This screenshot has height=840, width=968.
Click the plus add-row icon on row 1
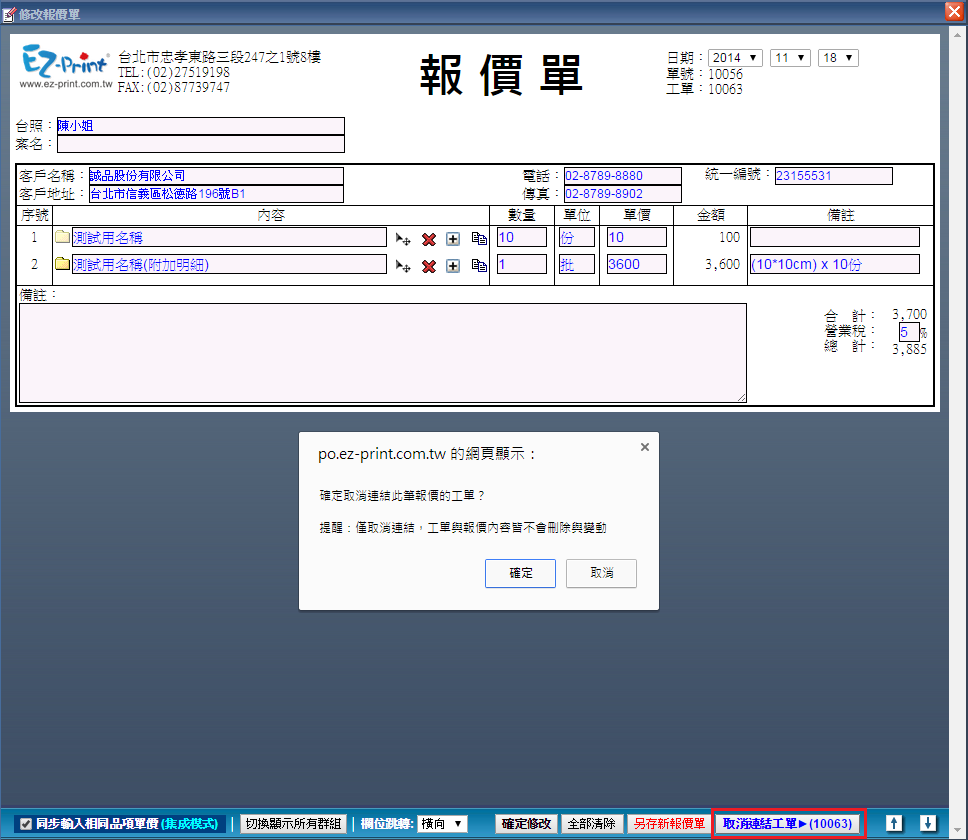coord(453,239)
